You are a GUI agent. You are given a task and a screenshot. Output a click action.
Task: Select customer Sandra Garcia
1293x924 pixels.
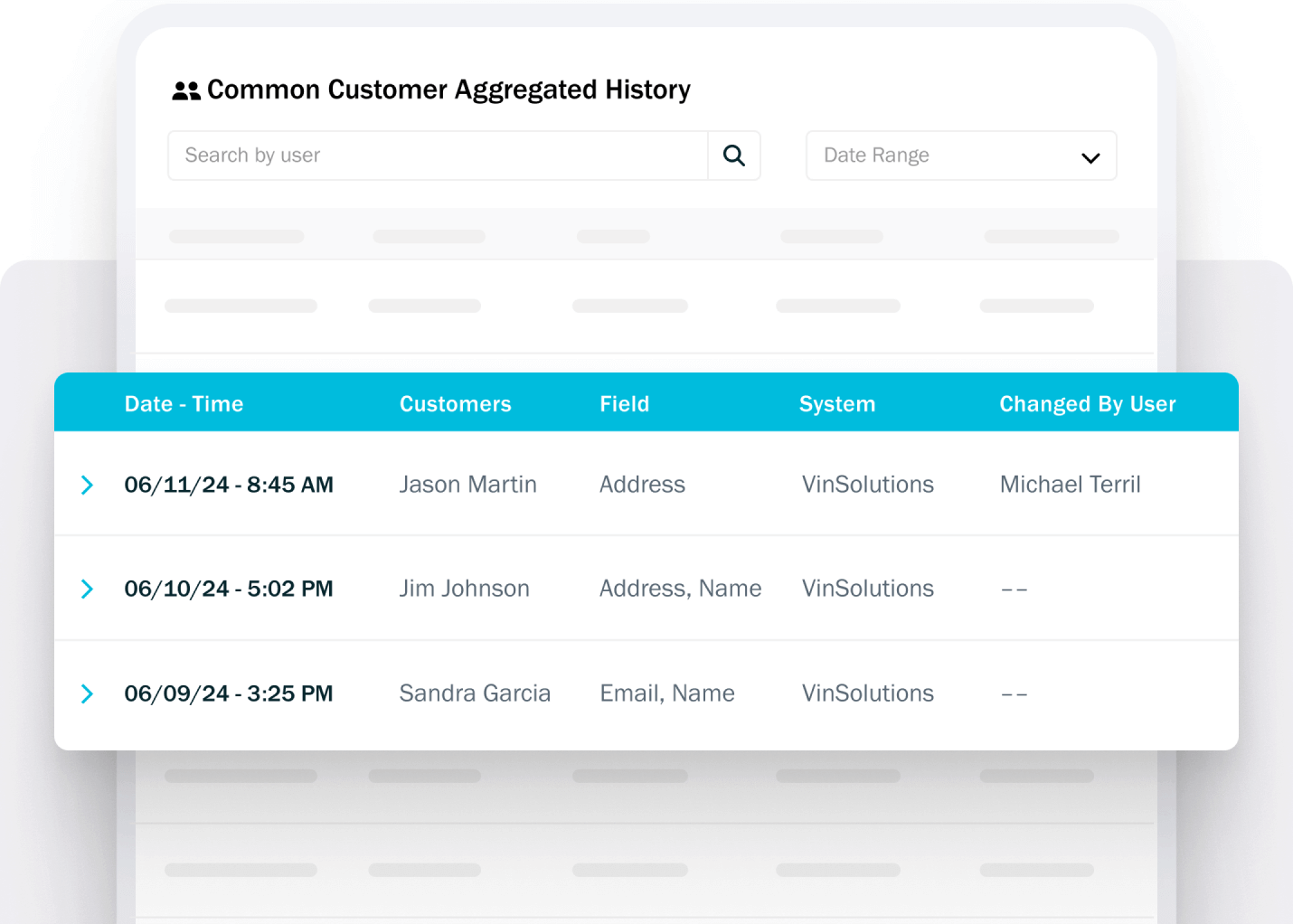(475, 693)
